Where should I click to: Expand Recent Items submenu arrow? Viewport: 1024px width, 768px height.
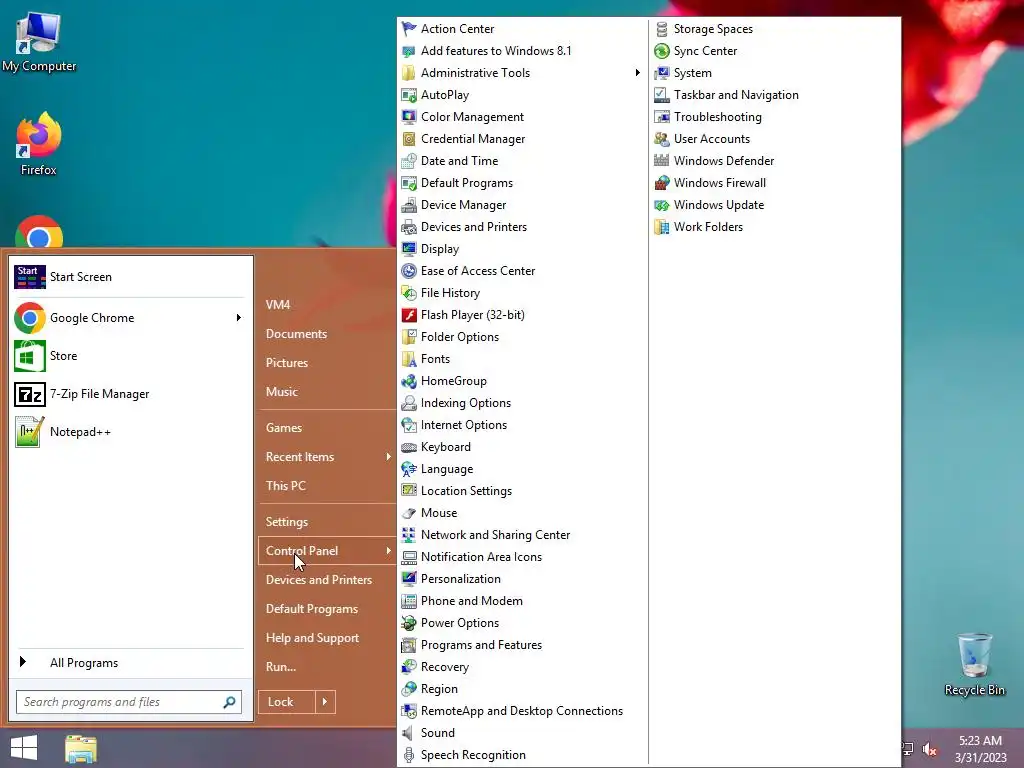point(388,457)
